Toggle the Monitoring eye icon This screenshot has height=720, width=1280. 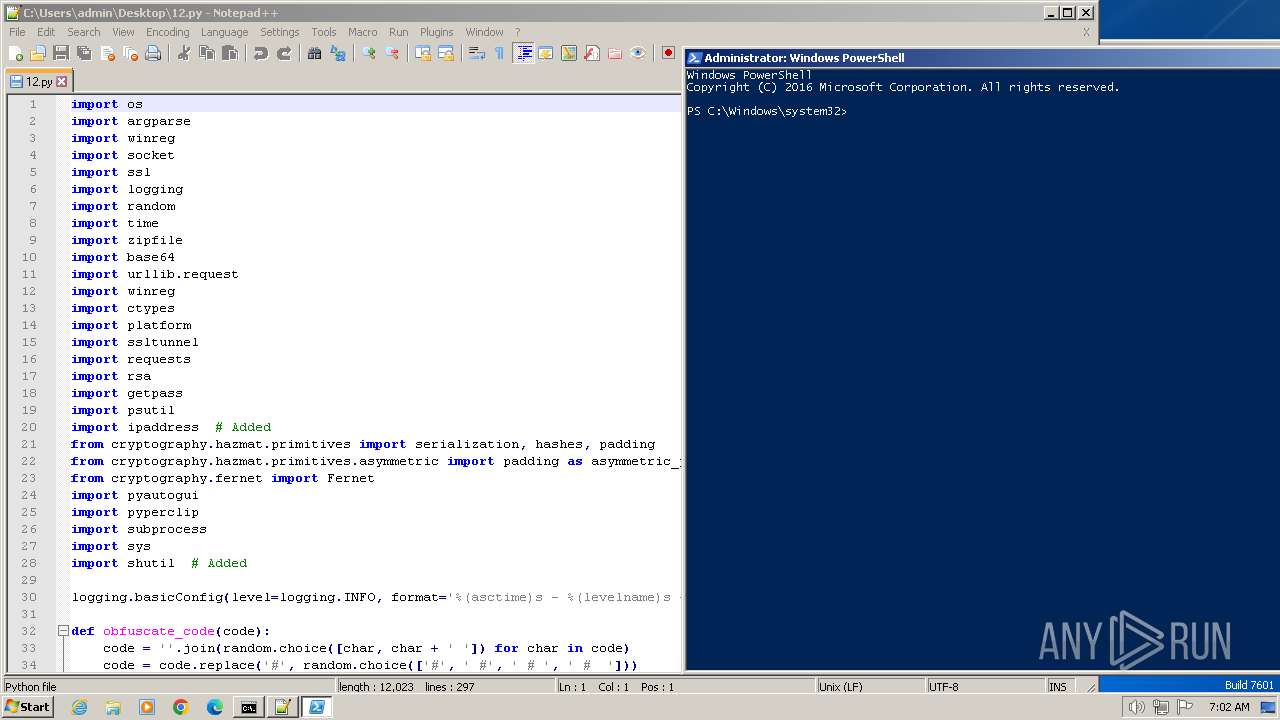coord(638,53)
